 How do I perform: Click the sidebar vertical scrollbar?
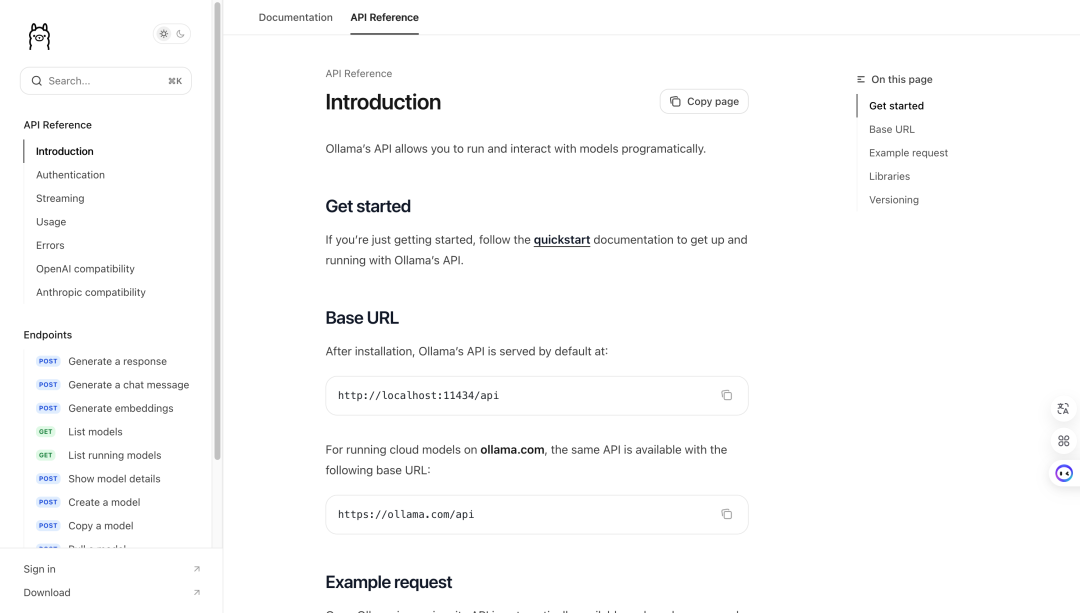217,231
